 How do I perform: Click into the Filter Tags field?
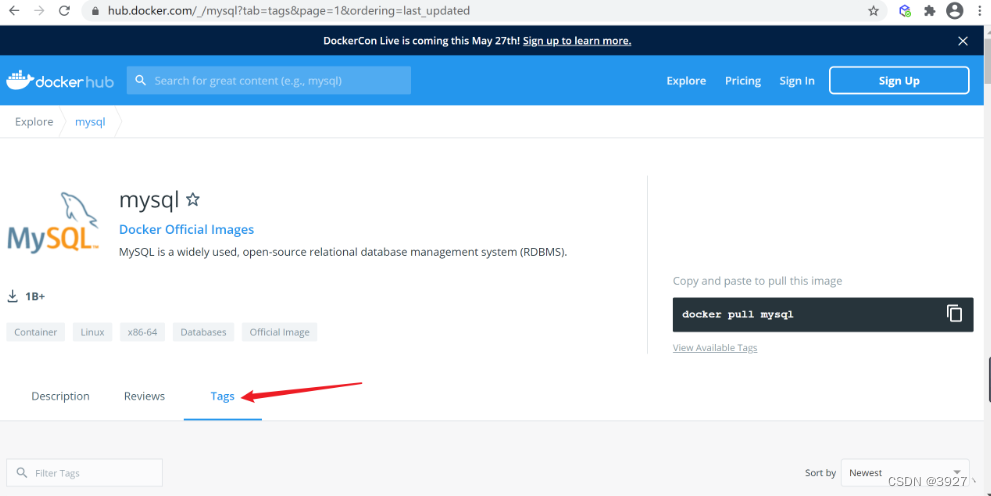click(85, 473)
